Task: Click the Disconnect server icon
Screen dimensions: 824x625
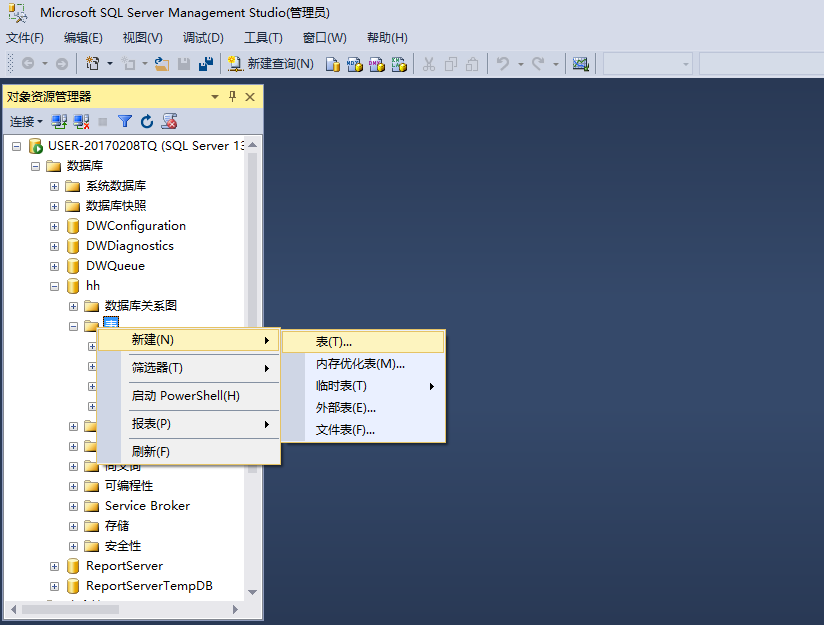Action: click(x=81, y=122)
